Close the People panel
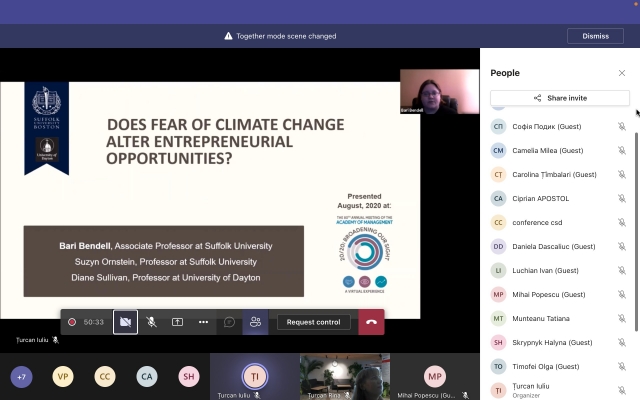The image size is (640, 400). click(622, 73)
